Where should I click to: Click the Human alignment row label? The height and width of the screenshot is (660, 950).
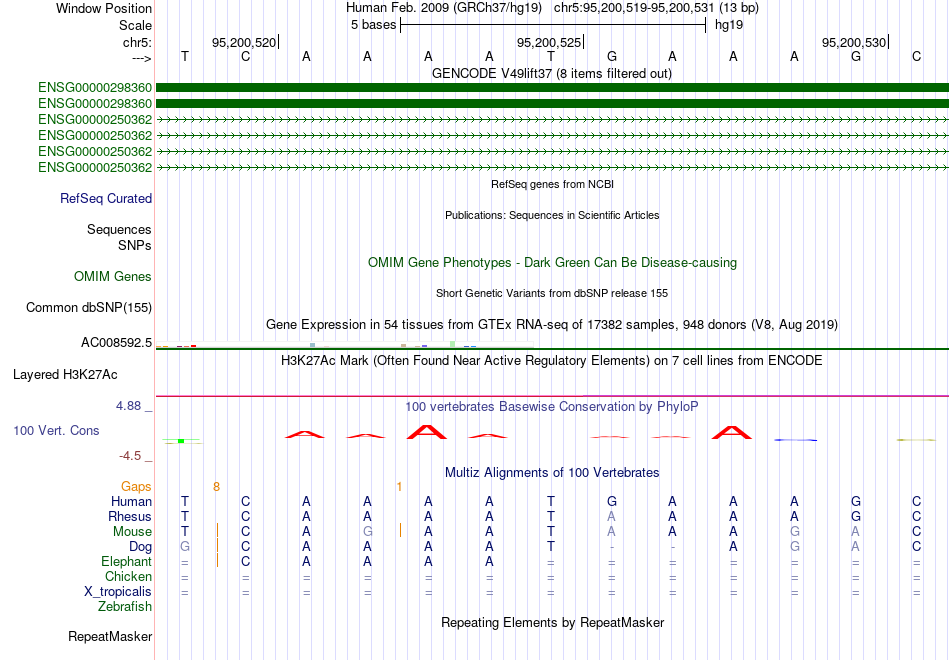tap(131, 501)
